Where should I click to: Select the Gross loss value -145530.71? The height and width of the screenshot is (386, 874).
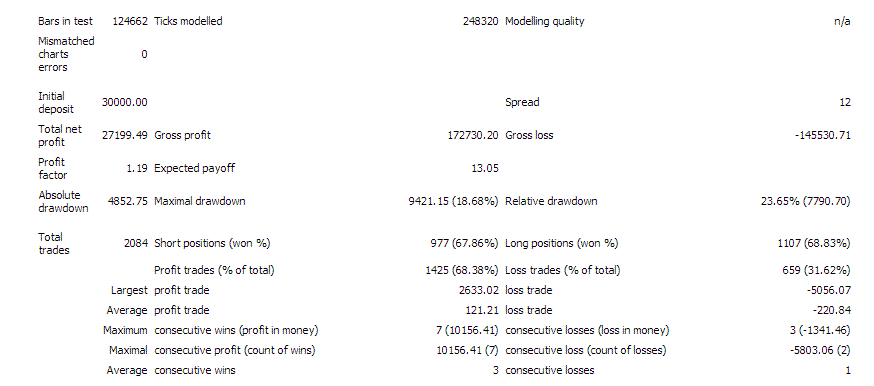[x=823, y=135]
